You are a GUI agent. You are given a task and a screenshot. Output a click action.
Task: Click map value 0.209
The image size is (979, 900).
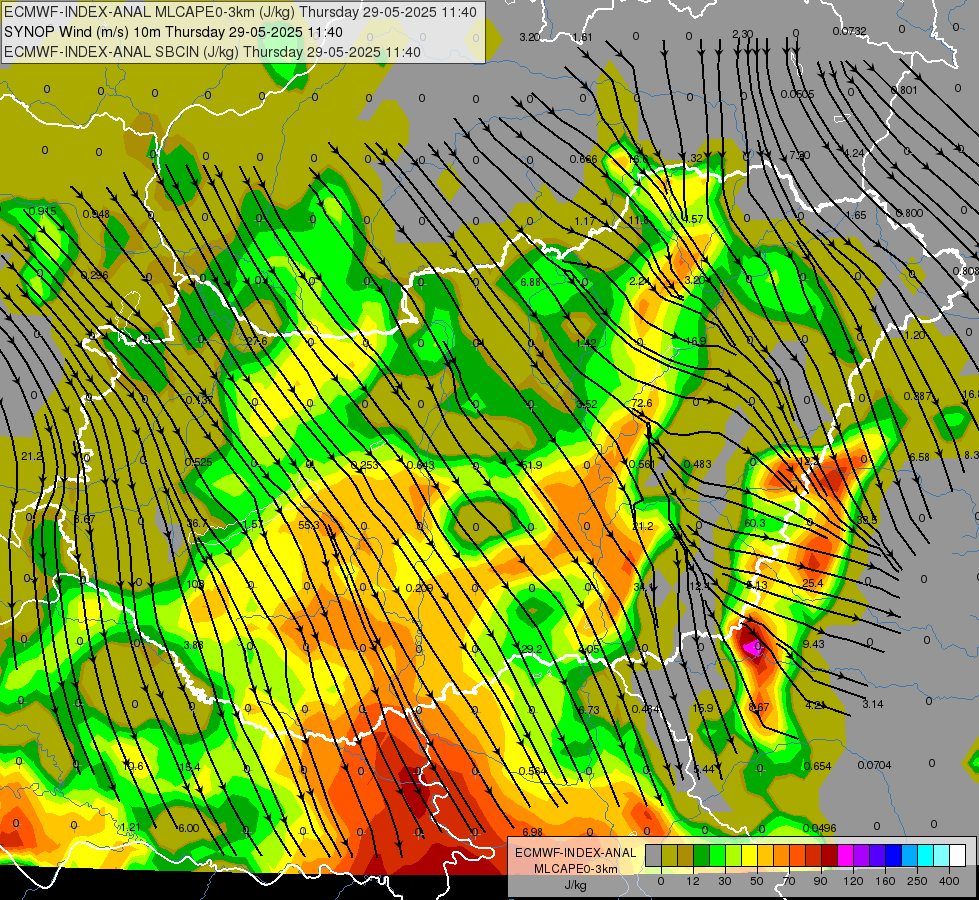pyautogui.click(x=419, y=588)
